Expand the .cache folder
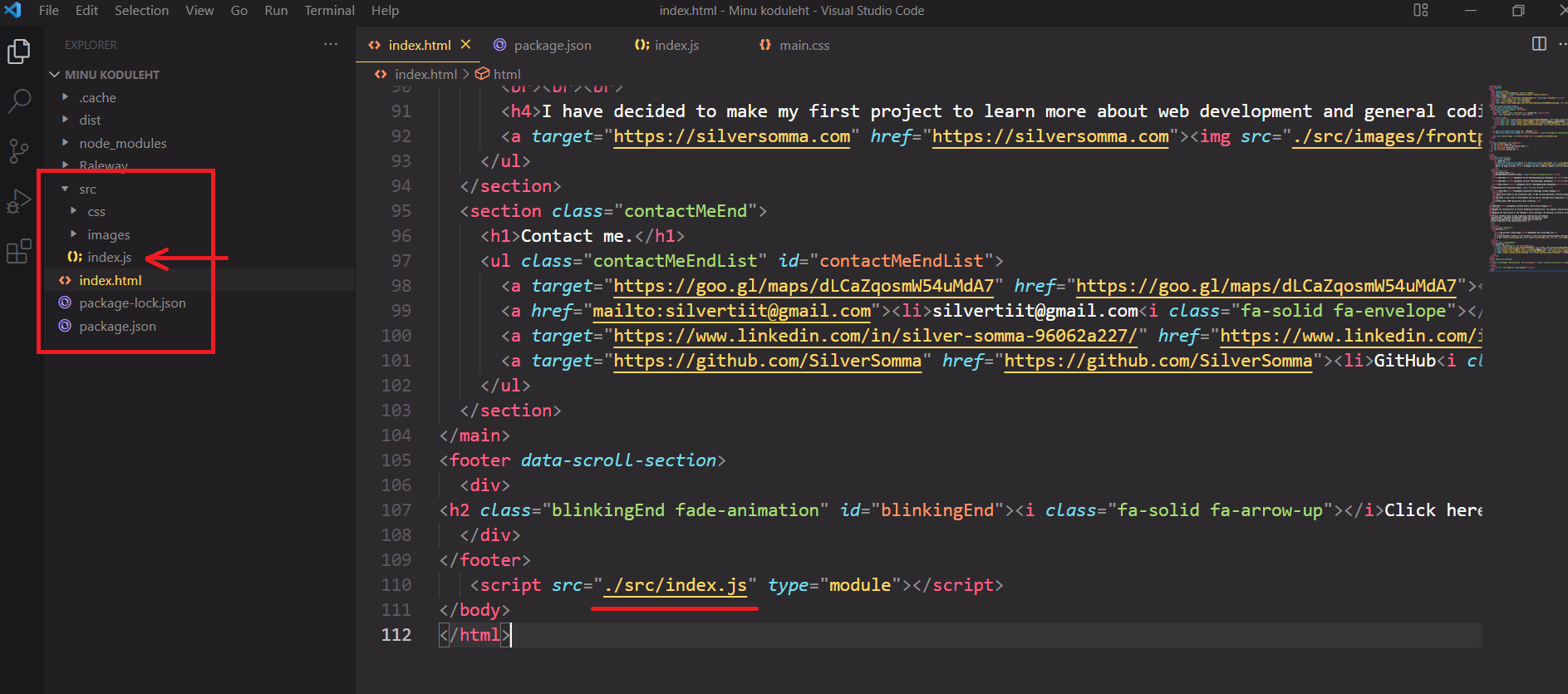 click(x=97, y=97)
